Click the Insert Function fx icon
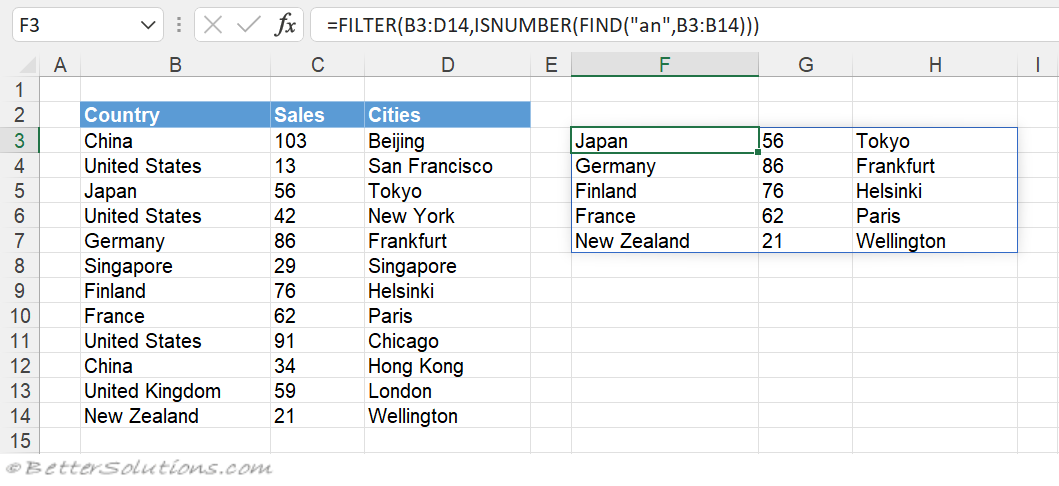1059x486 pixels. coord(285,26)
